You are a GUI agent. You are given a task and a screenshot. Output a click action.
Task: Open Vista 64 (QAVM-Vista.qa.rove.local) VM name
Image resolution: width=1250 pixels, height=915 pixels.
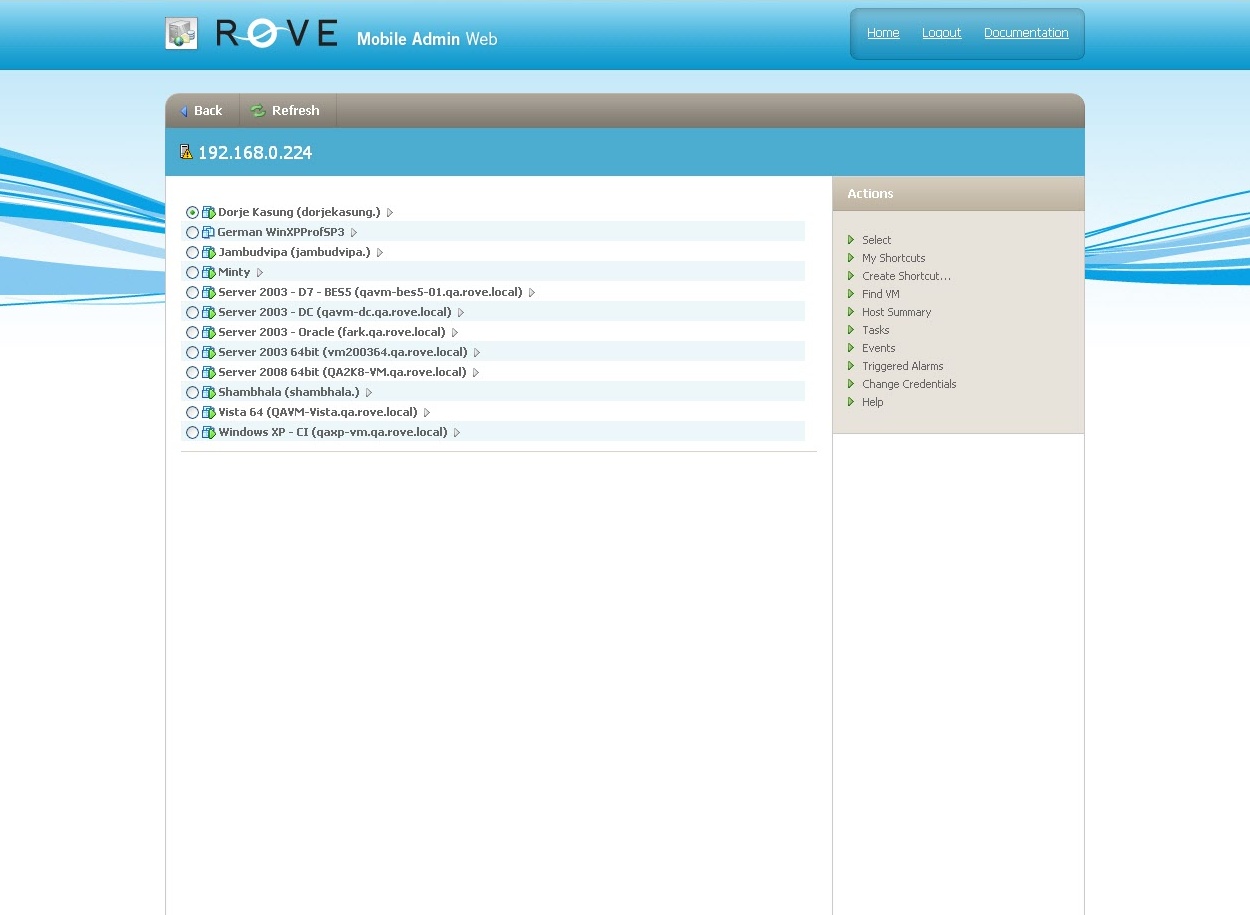[x=318, y=412]
